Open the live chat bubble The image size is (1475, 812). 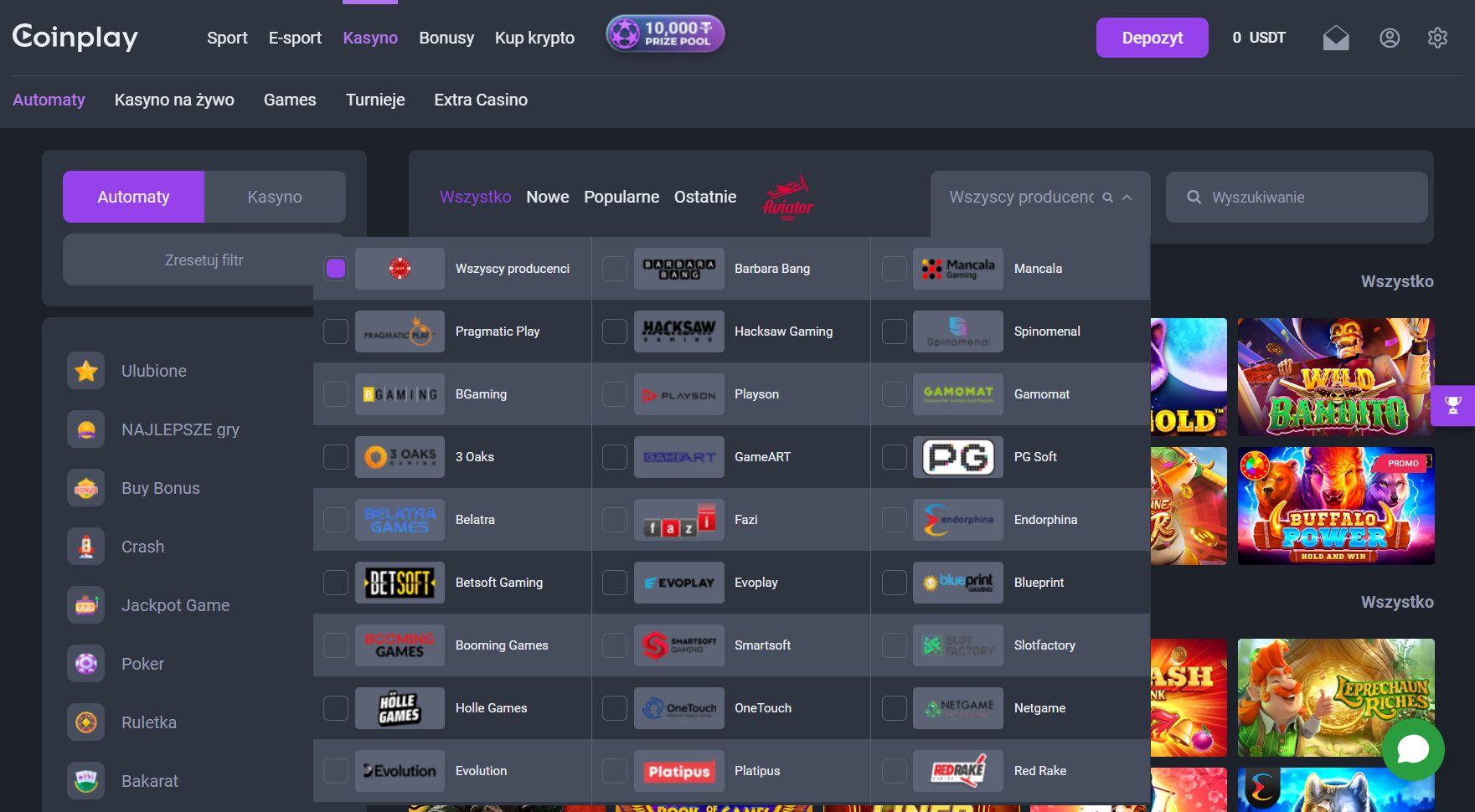[x=1413, y=749]
